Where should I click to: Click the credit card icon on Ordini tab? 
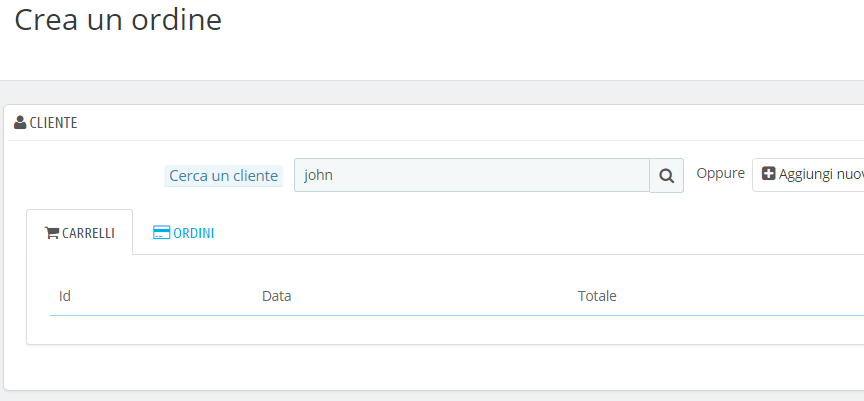[x=161, y=233]
